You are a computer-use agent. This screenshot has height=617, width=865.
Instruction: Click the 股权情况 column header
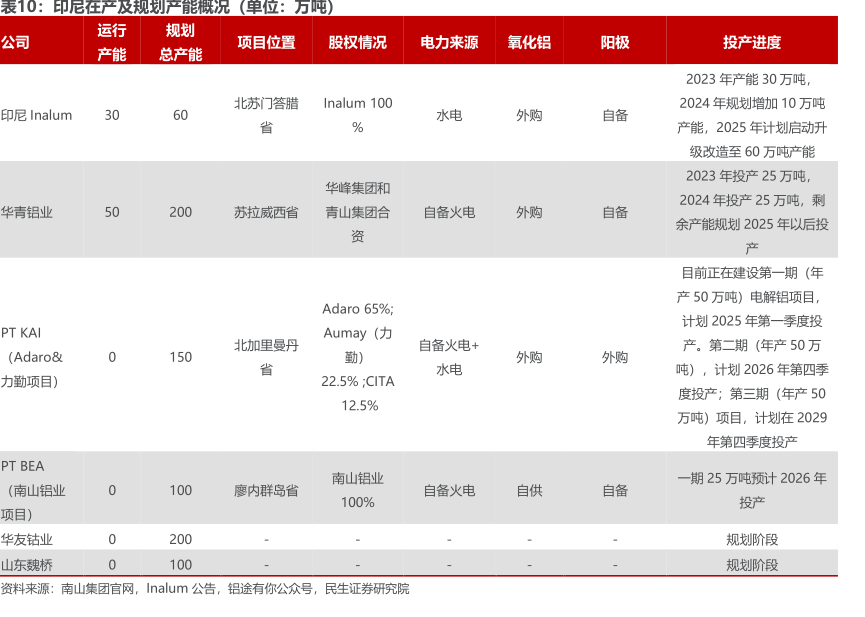coord(357,42)
